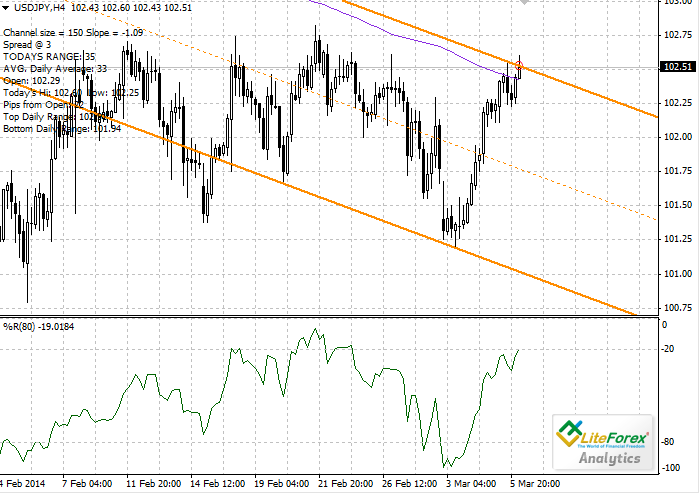Screen dimensions: 699x494
Task: Click the 102.25 price axis label
Action: (678, 103)
